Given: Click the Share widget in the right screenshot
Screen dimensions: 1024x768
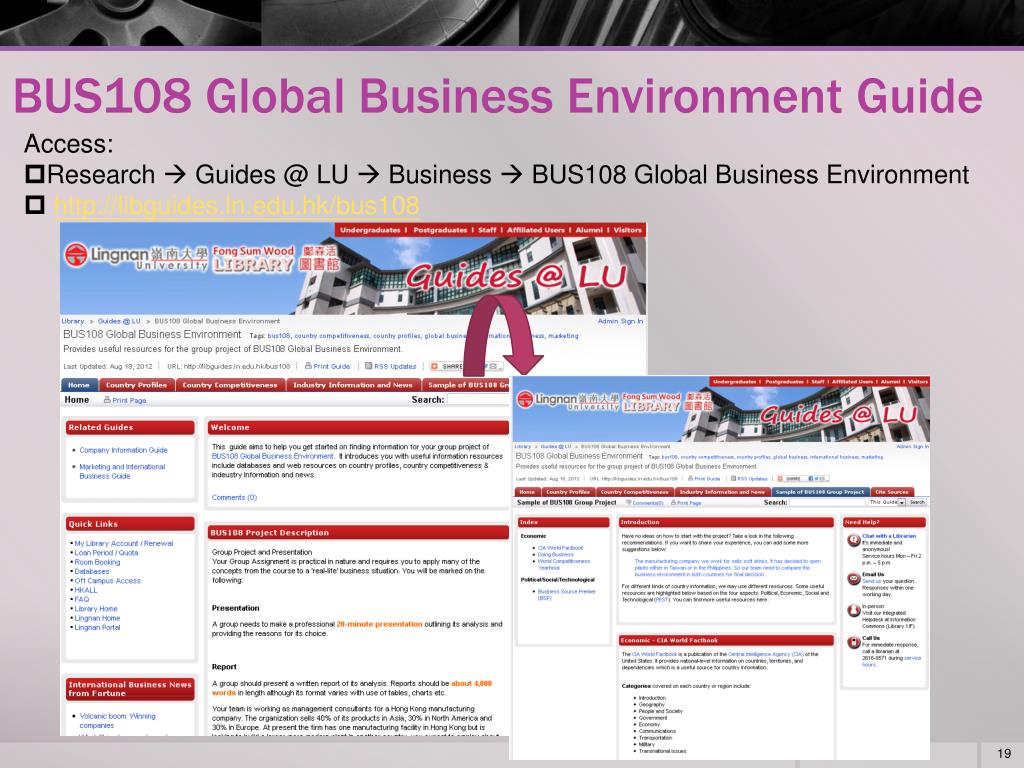Looking at the screenshot, I should coord(803,479).
